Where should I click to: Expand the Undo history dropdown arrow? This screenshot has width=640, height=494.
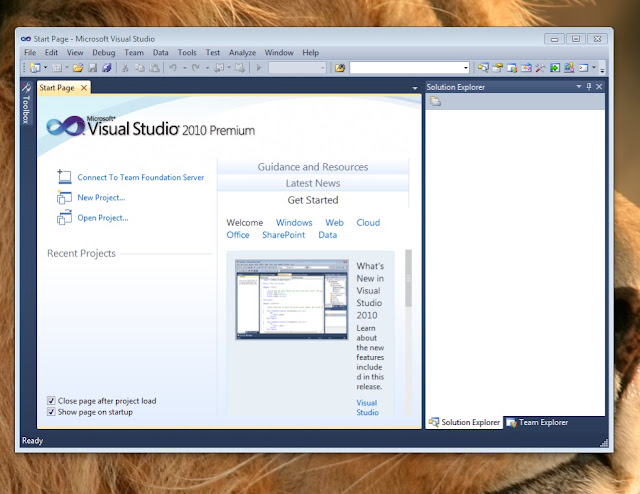coord(184,68)
